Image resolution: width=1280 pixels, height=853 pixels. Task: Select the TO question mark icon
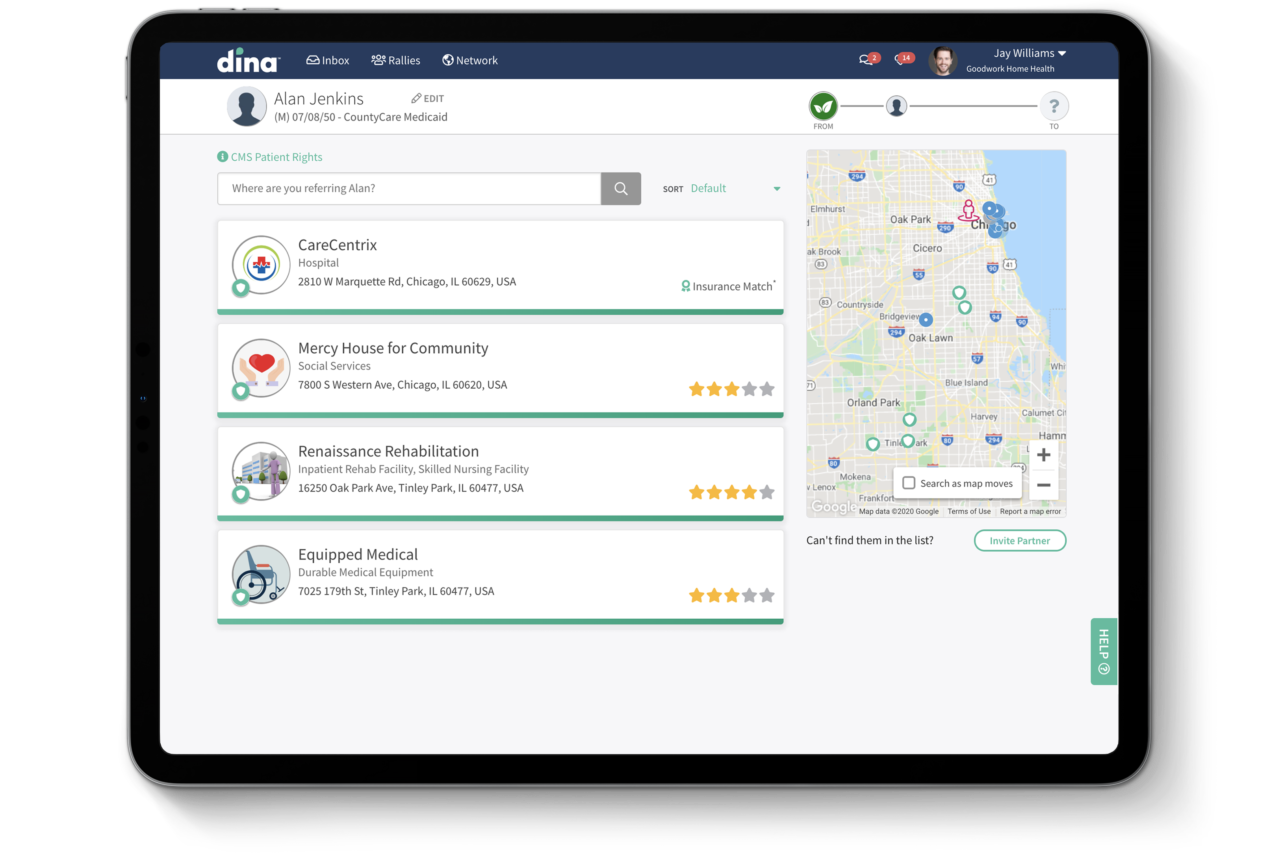coord(1054,105)
